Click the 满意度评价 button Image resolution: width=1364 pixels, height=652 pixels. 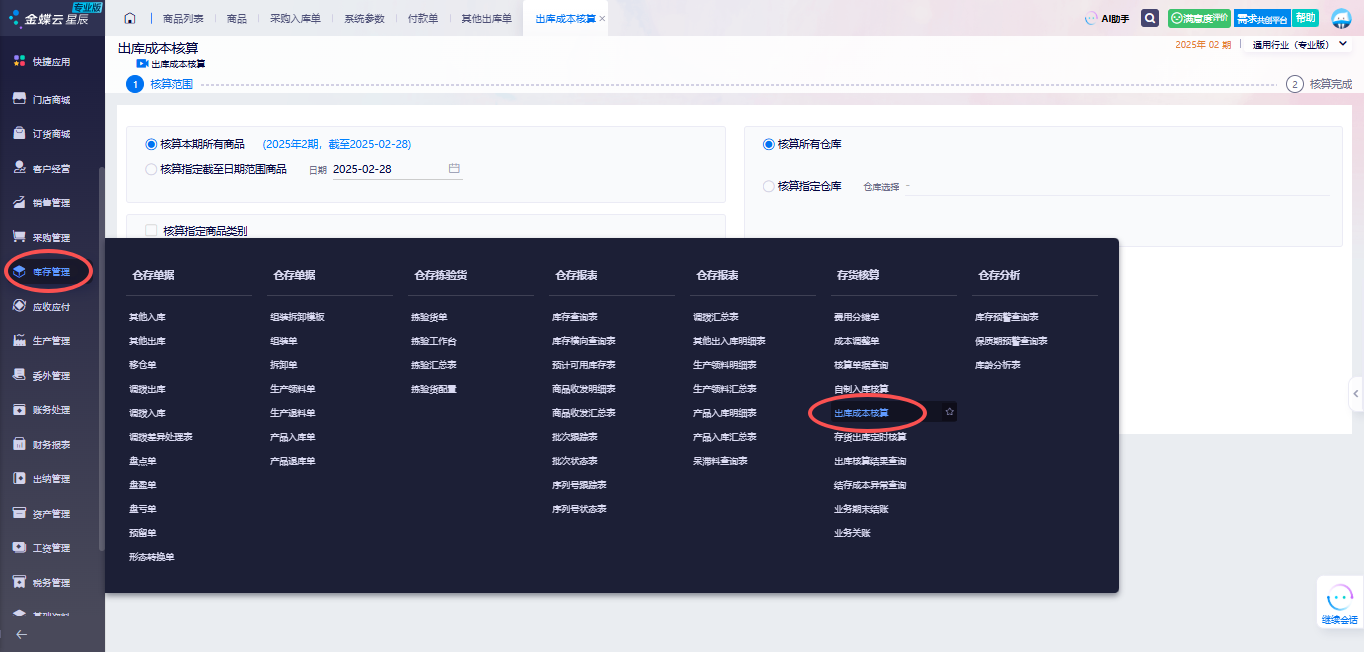coord(1199,18)
